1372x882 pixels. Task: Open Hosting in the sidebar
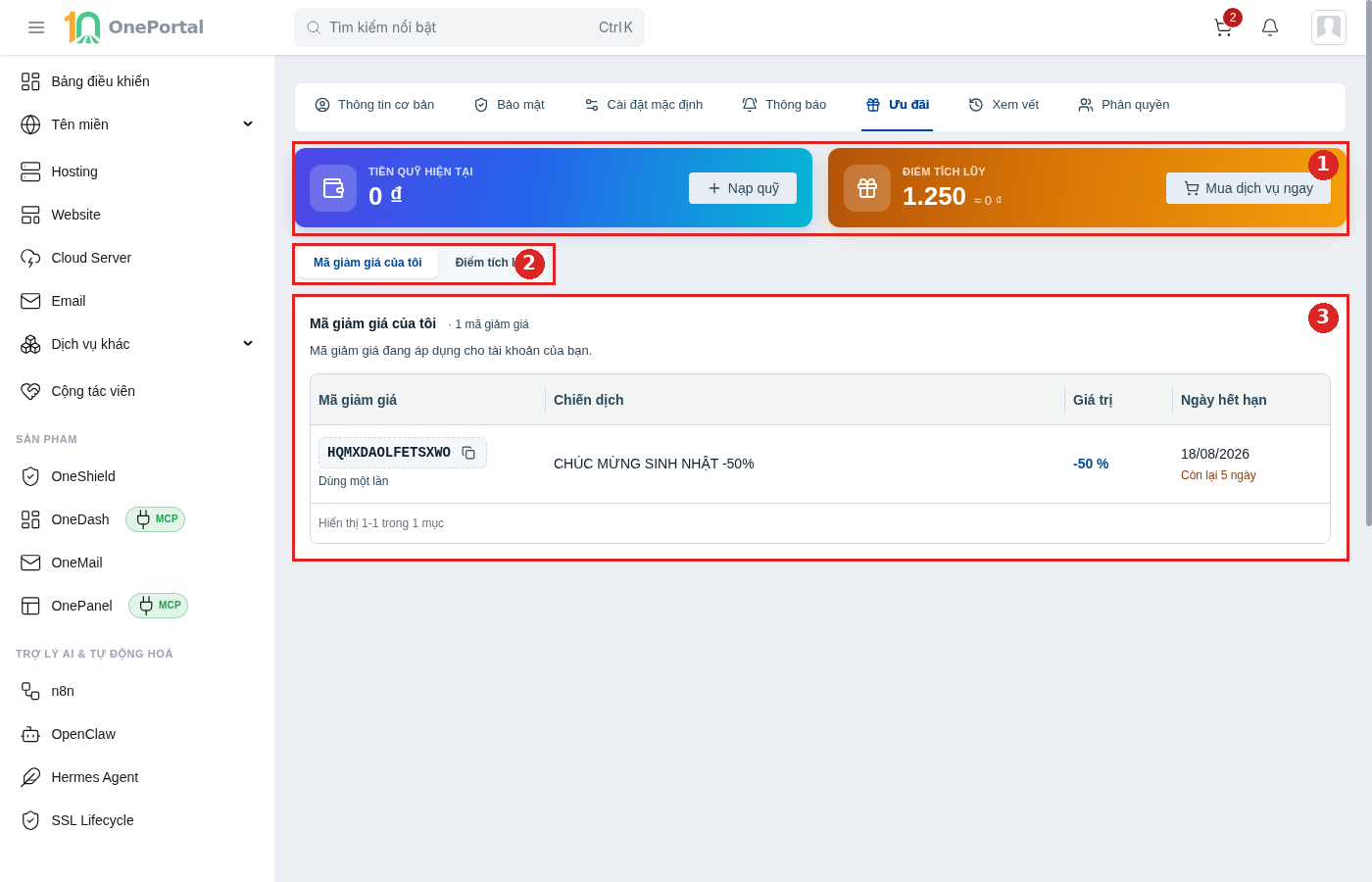click(x=137, y=171)
